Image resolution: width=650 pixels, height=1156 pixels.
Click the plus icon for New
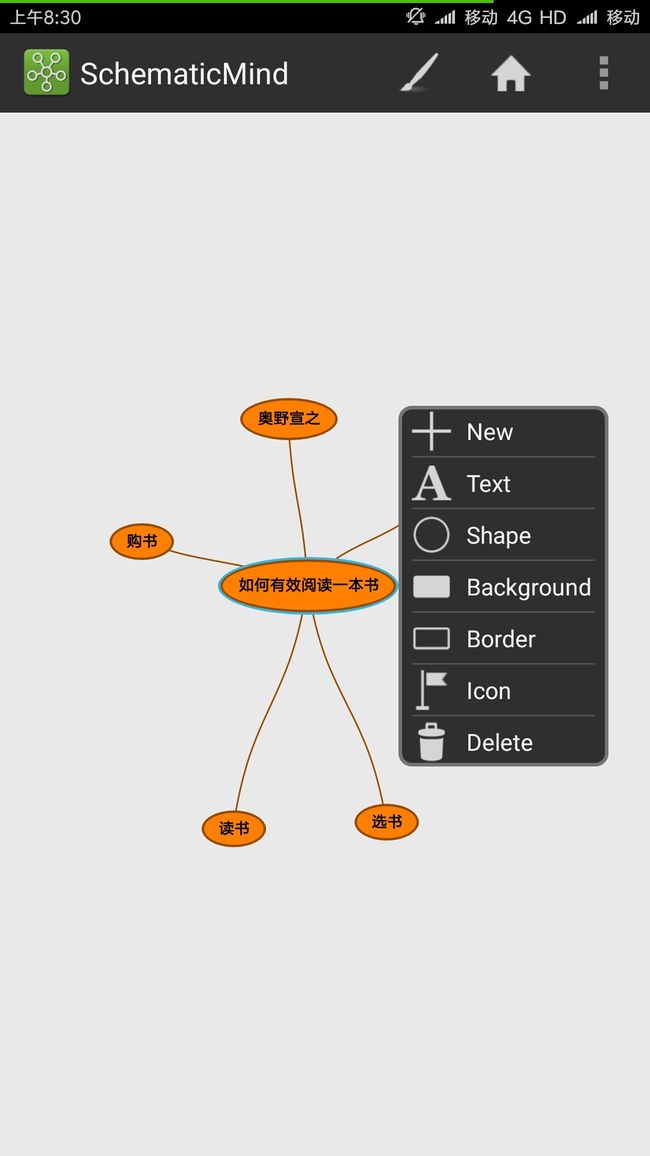(x=431, y=431)
